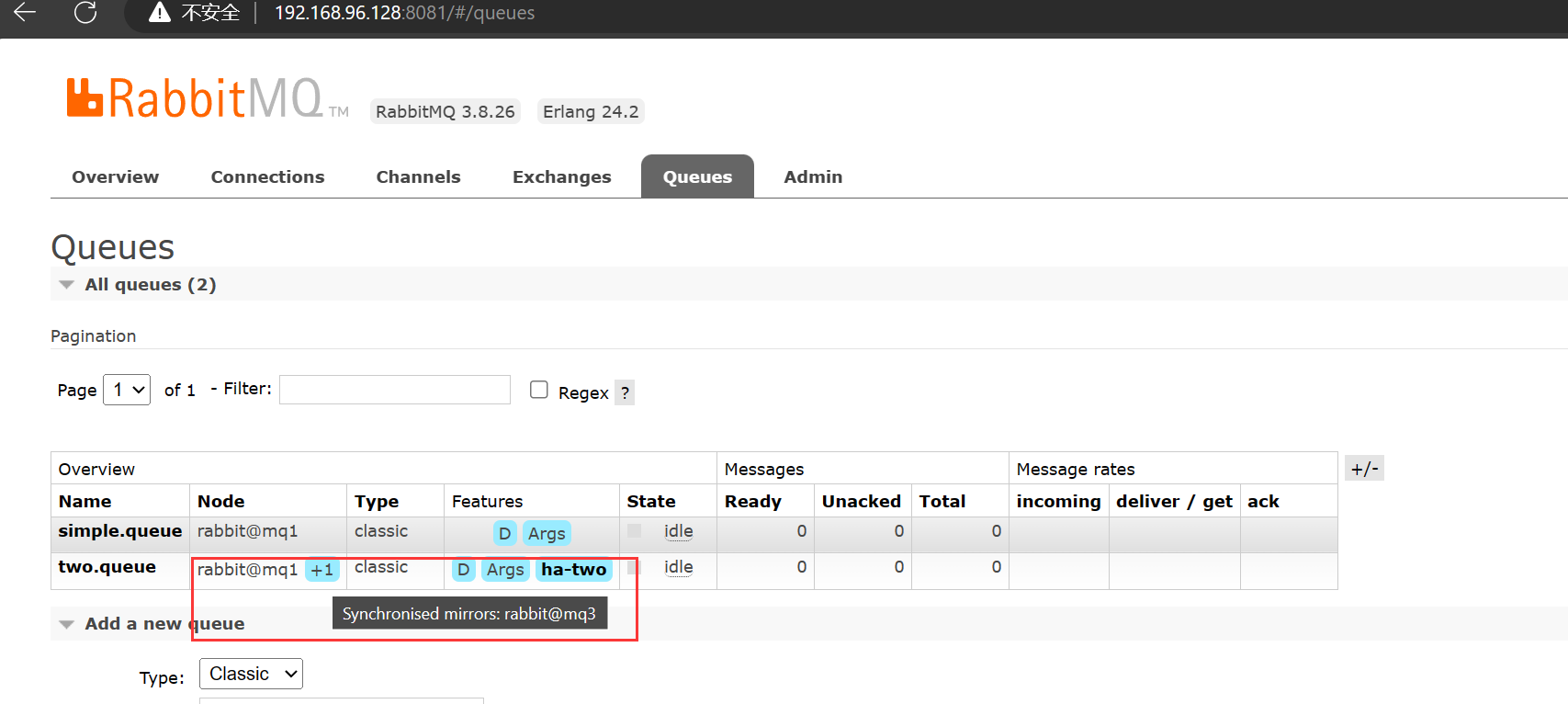Click the RabbitMQ 3.8.26 version label
The height and width of the screenshot is (704, 1568).
point(446,111)
